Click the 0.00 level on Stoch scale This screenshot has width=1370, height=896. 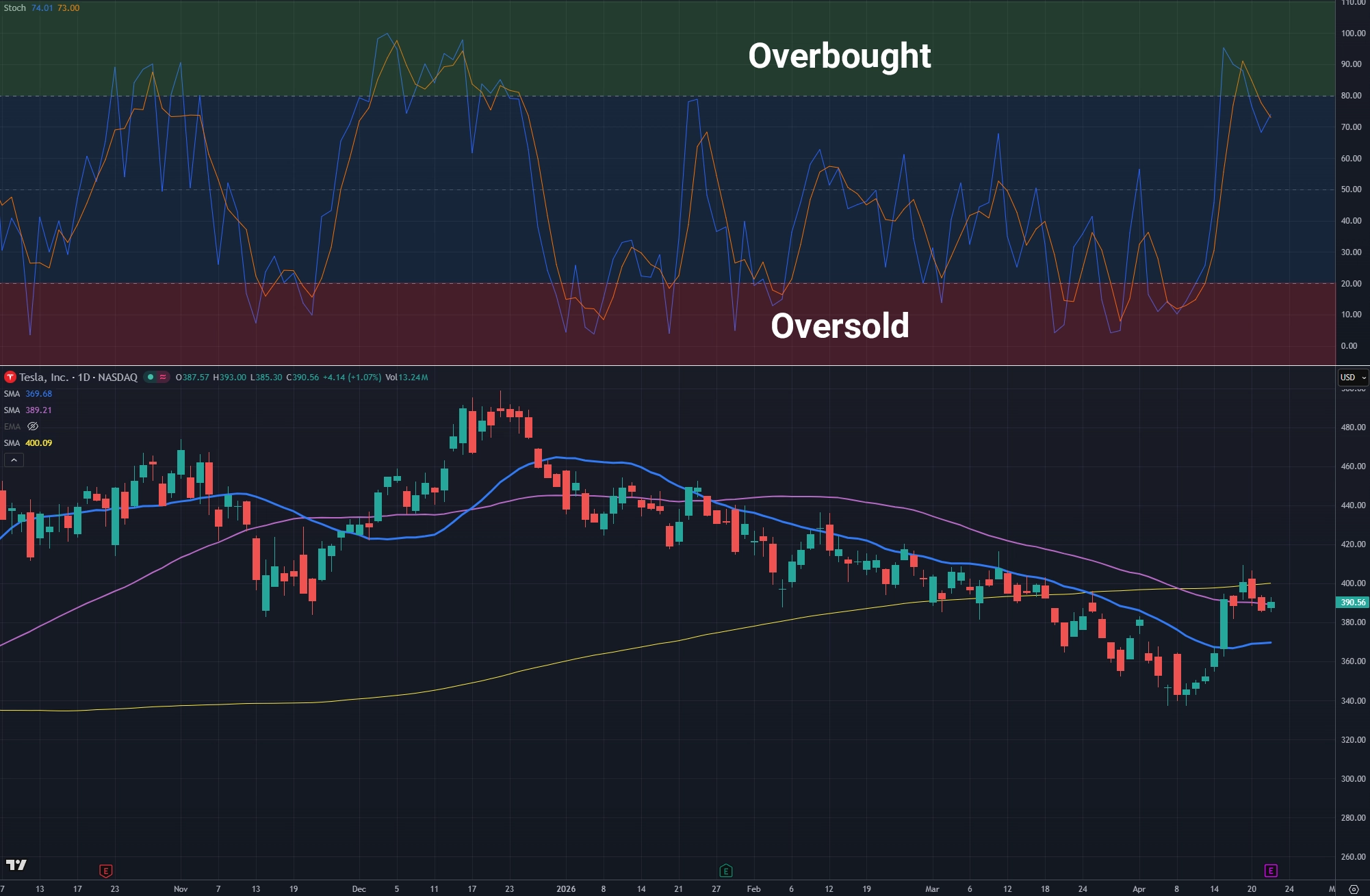tap(1349, 346)
